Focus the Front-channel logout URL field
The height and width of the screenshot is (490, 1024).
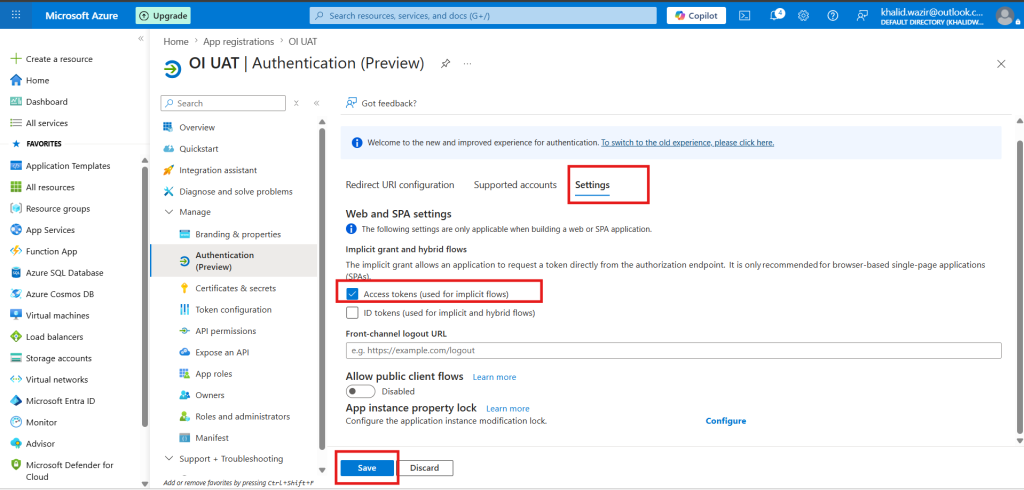[x=673, y=350]
